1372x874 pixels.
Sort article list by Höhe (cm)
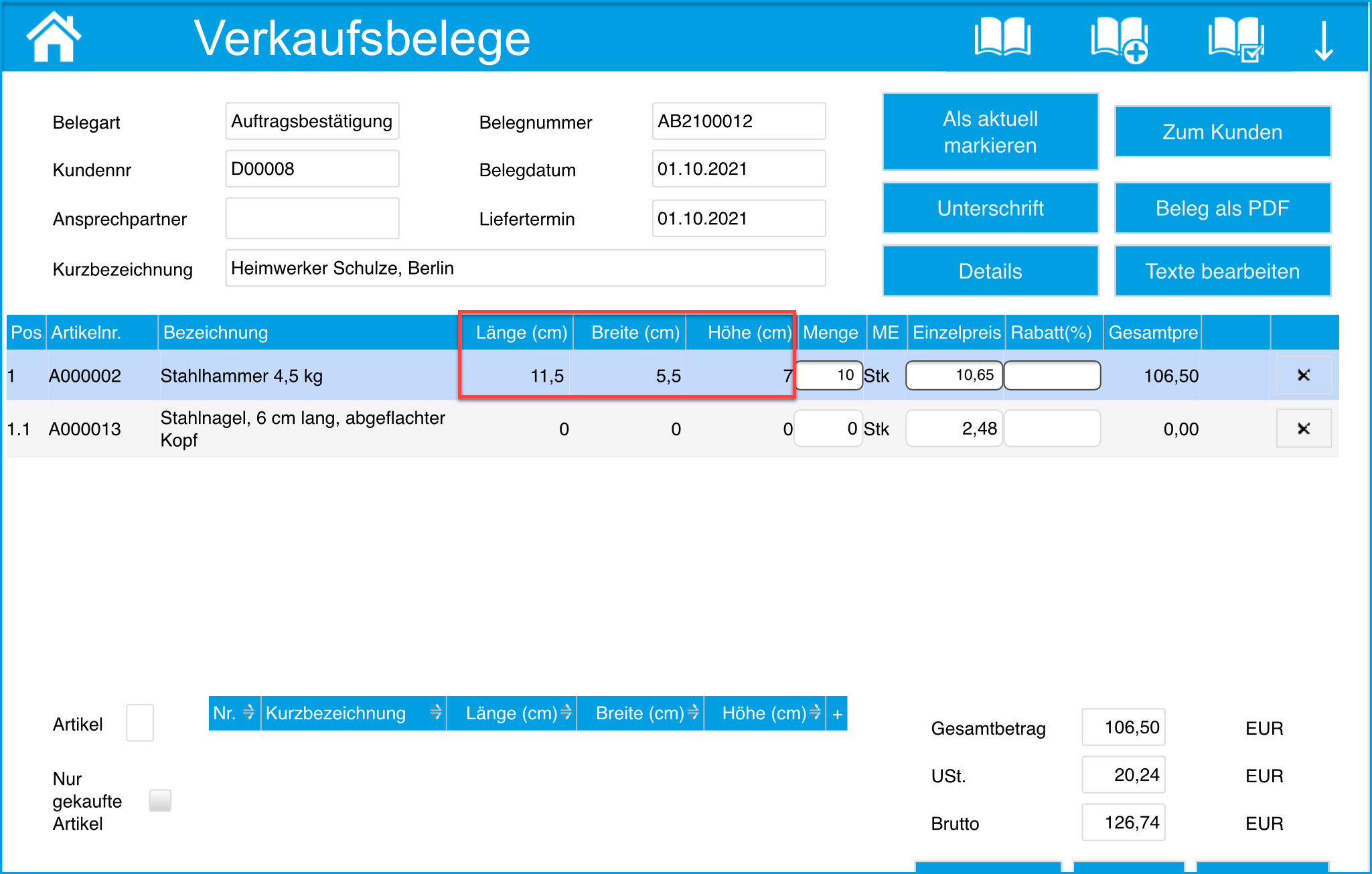815,713
